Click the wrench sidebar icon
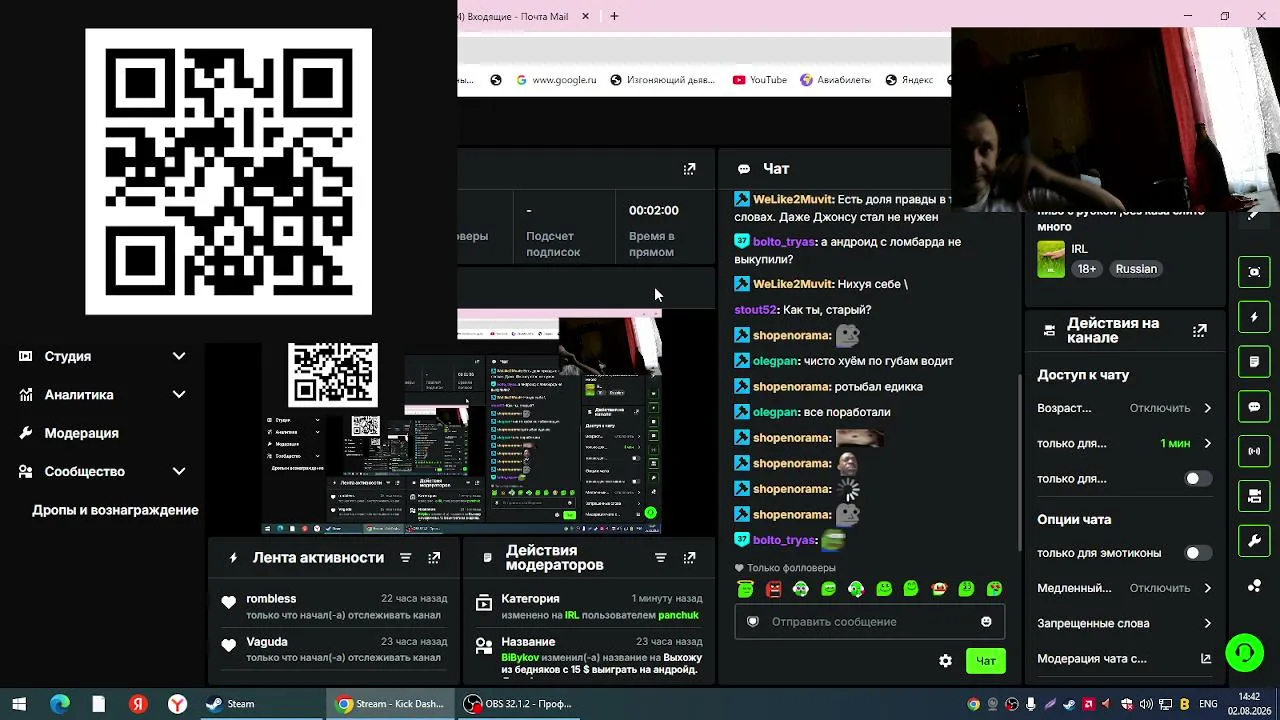1280x720 pixels. [x=1254, y=541]
